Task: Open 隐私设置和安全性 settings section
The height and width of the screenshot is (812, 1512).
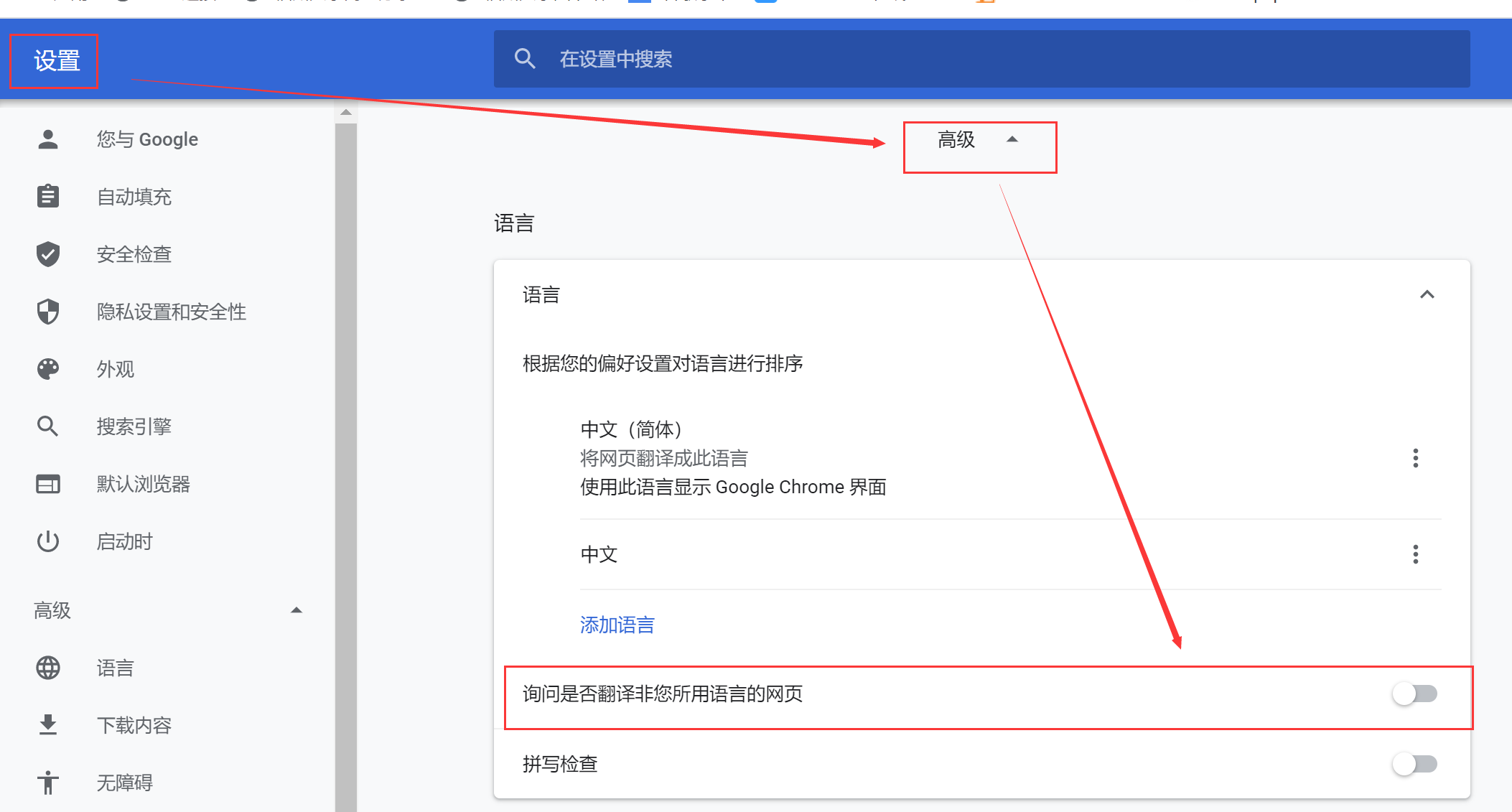Action: tap(172, 312)
